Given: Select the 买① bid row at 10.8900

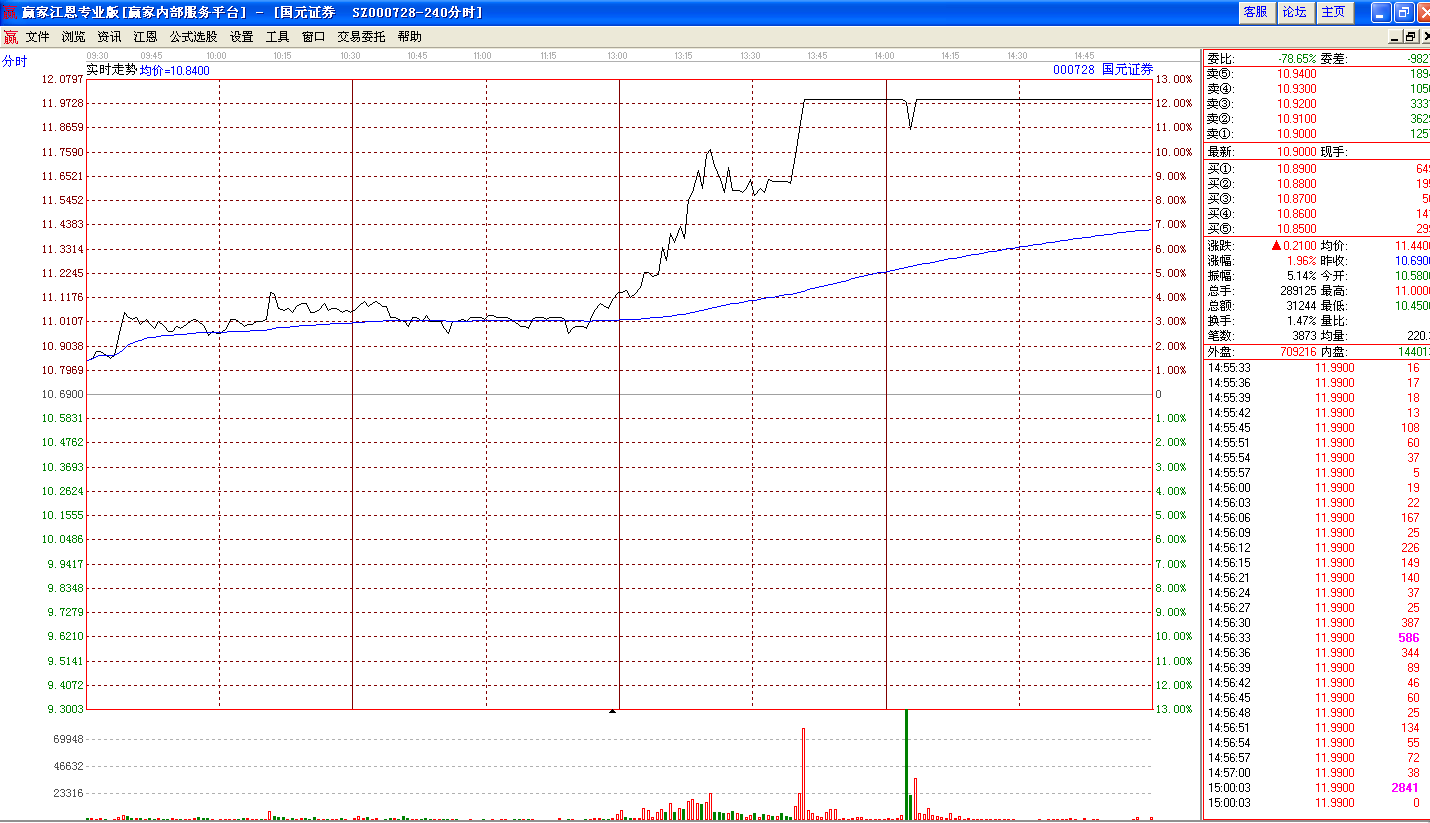Looking at the screenshot, I should (x=1316, y=169).
